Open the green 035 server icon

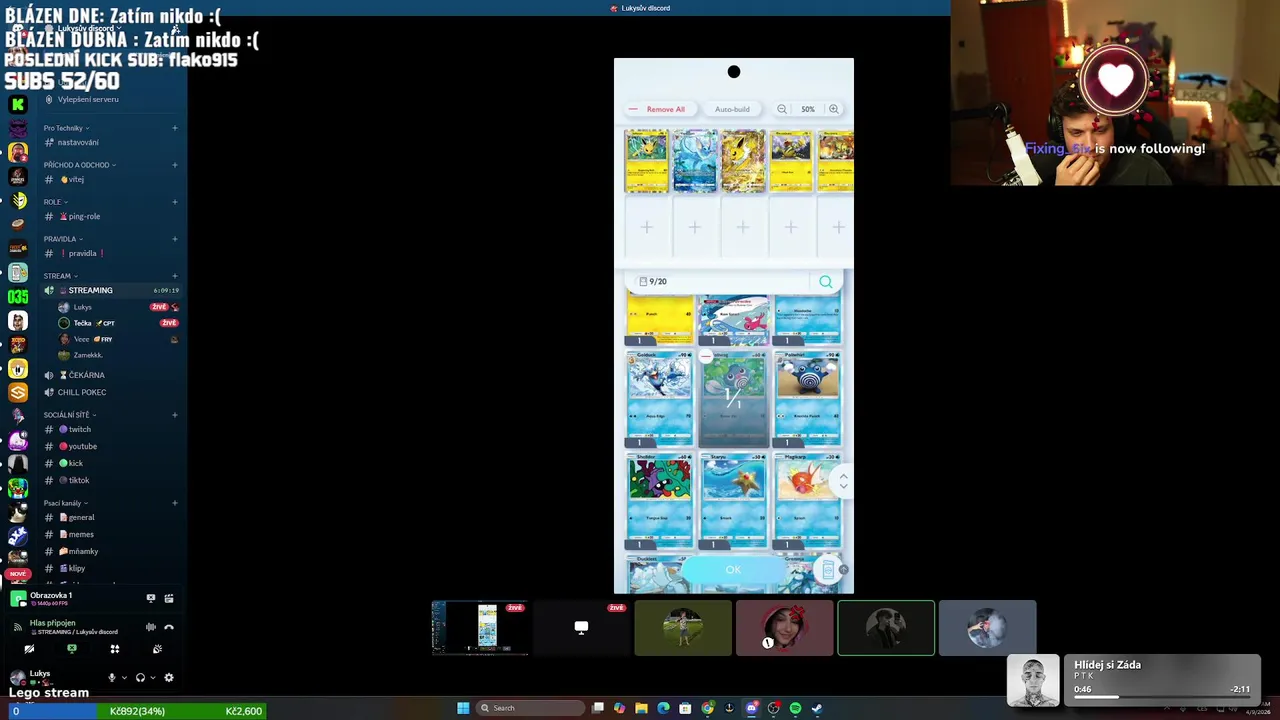coord(17,297)
